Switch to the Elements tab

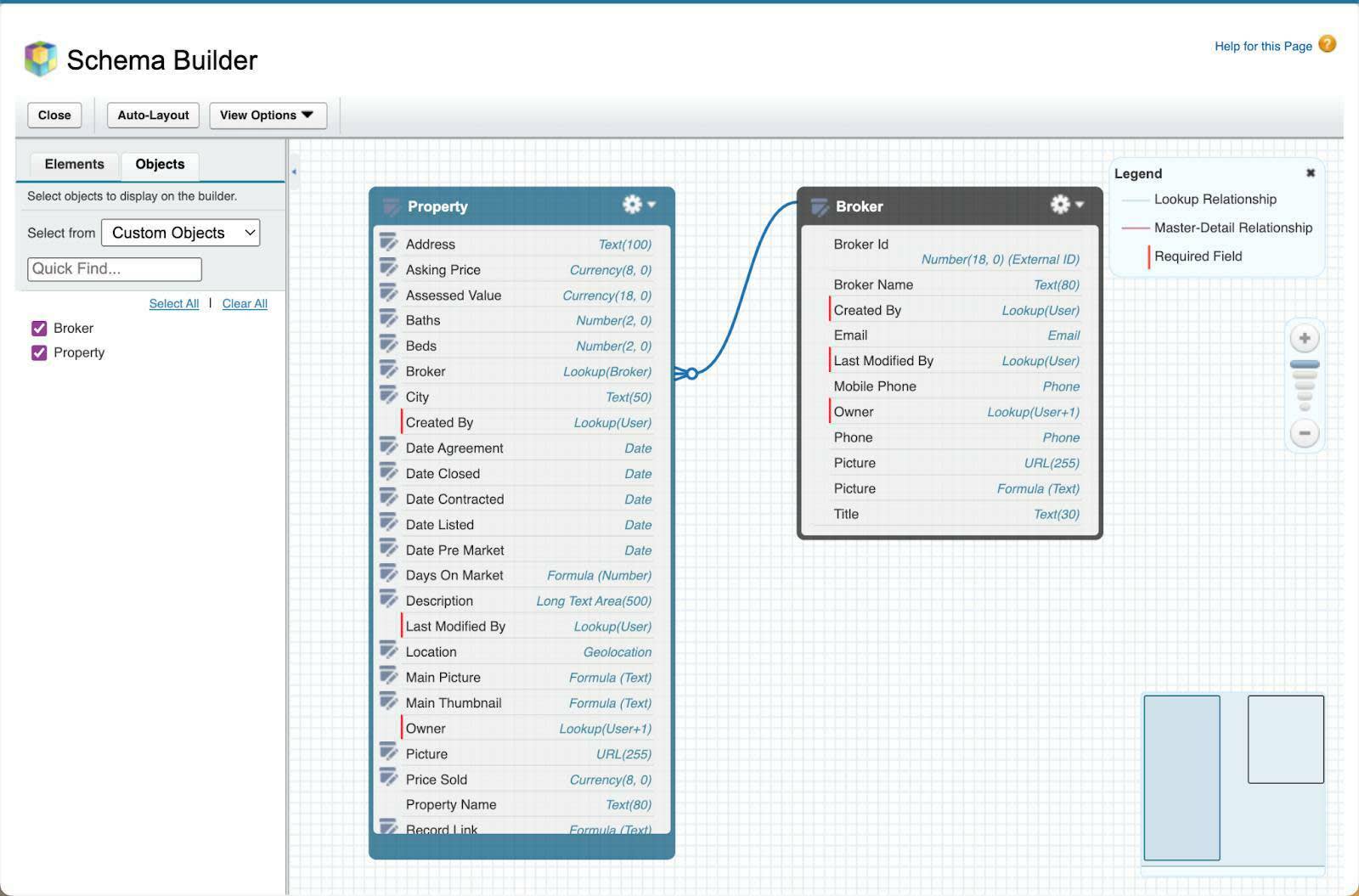tap(75, 164)
